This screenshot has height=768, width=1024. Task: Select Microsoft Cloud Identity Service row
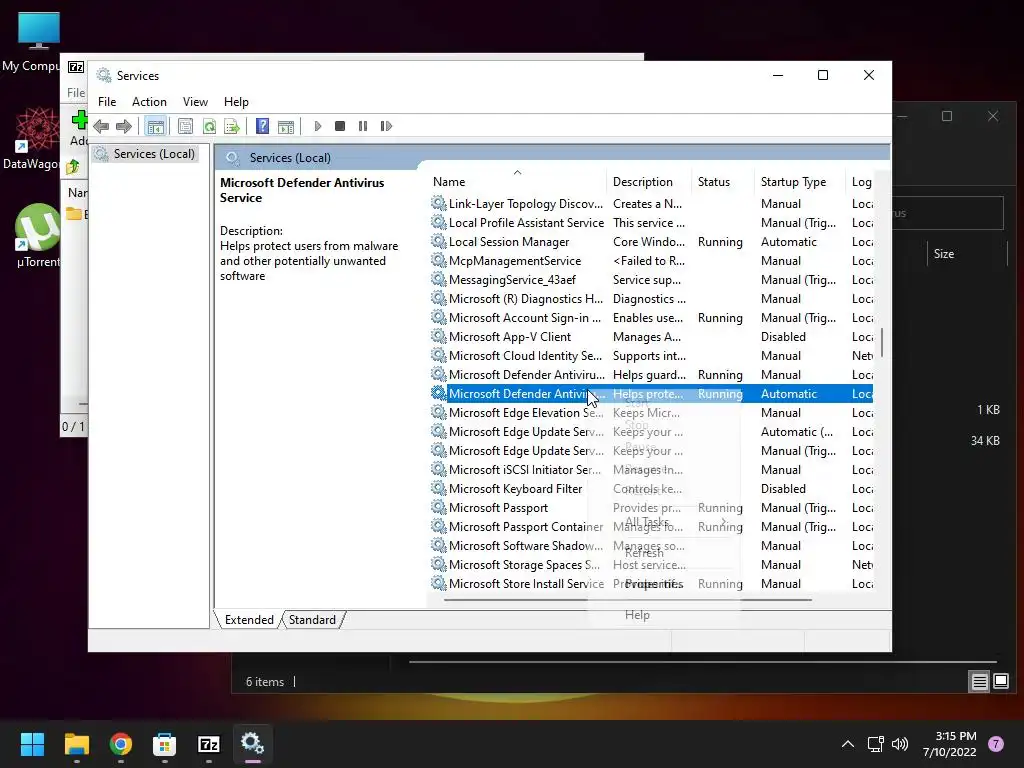pyautogui.click(x=652, y=355)
